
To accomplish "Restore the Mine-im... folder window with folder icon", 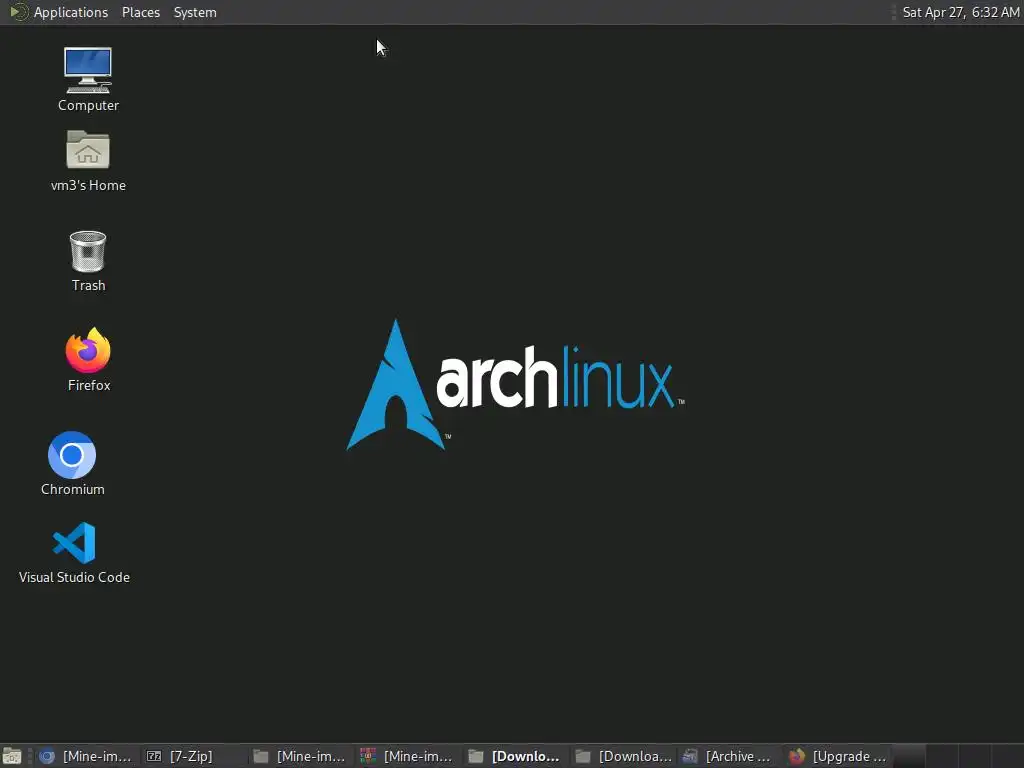I will tap(300, 756).
